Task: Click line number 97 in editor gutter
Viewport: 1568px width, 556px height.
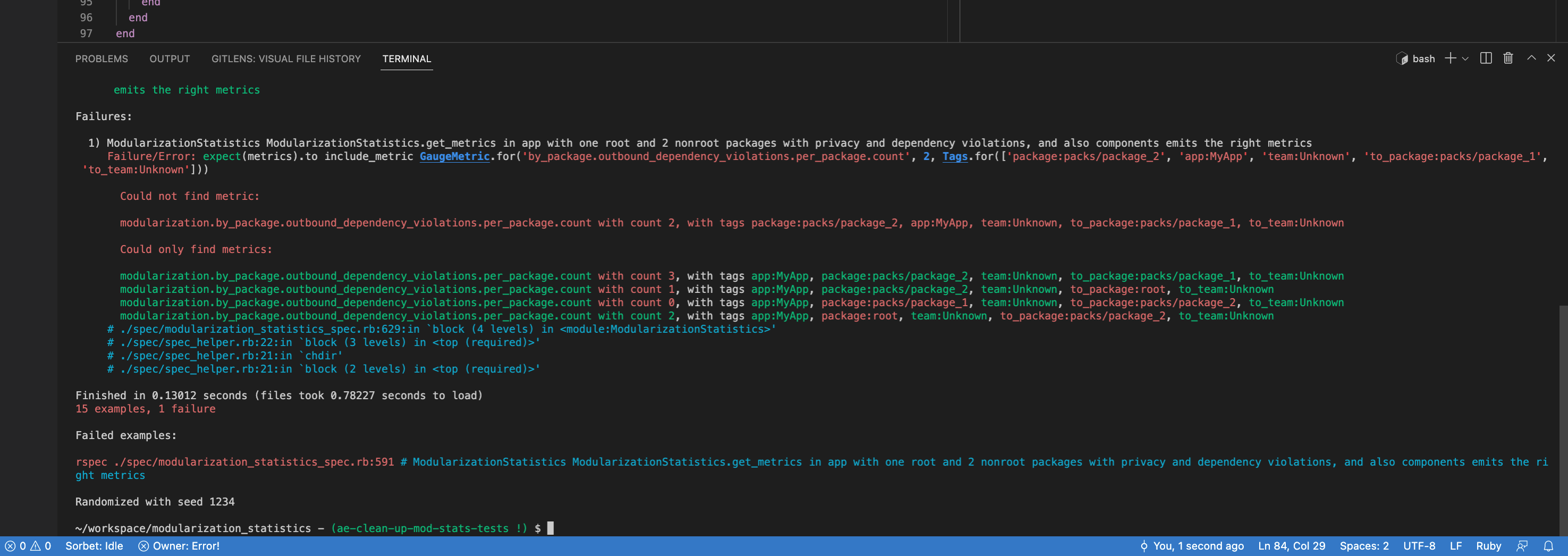Action: coord(86,33)
